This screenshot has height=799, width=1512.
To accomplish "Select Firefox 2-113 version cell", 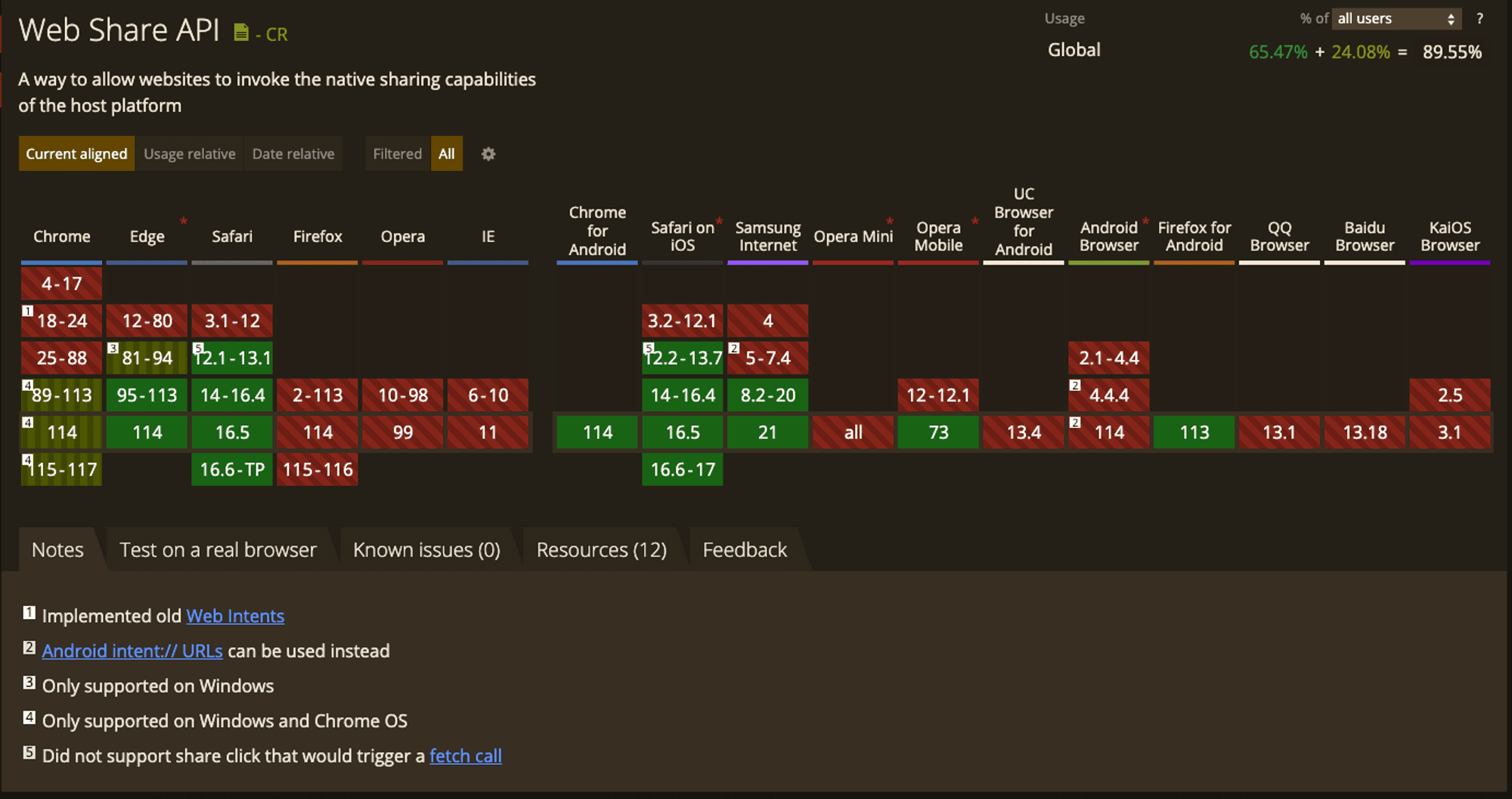I will [318, 395].
